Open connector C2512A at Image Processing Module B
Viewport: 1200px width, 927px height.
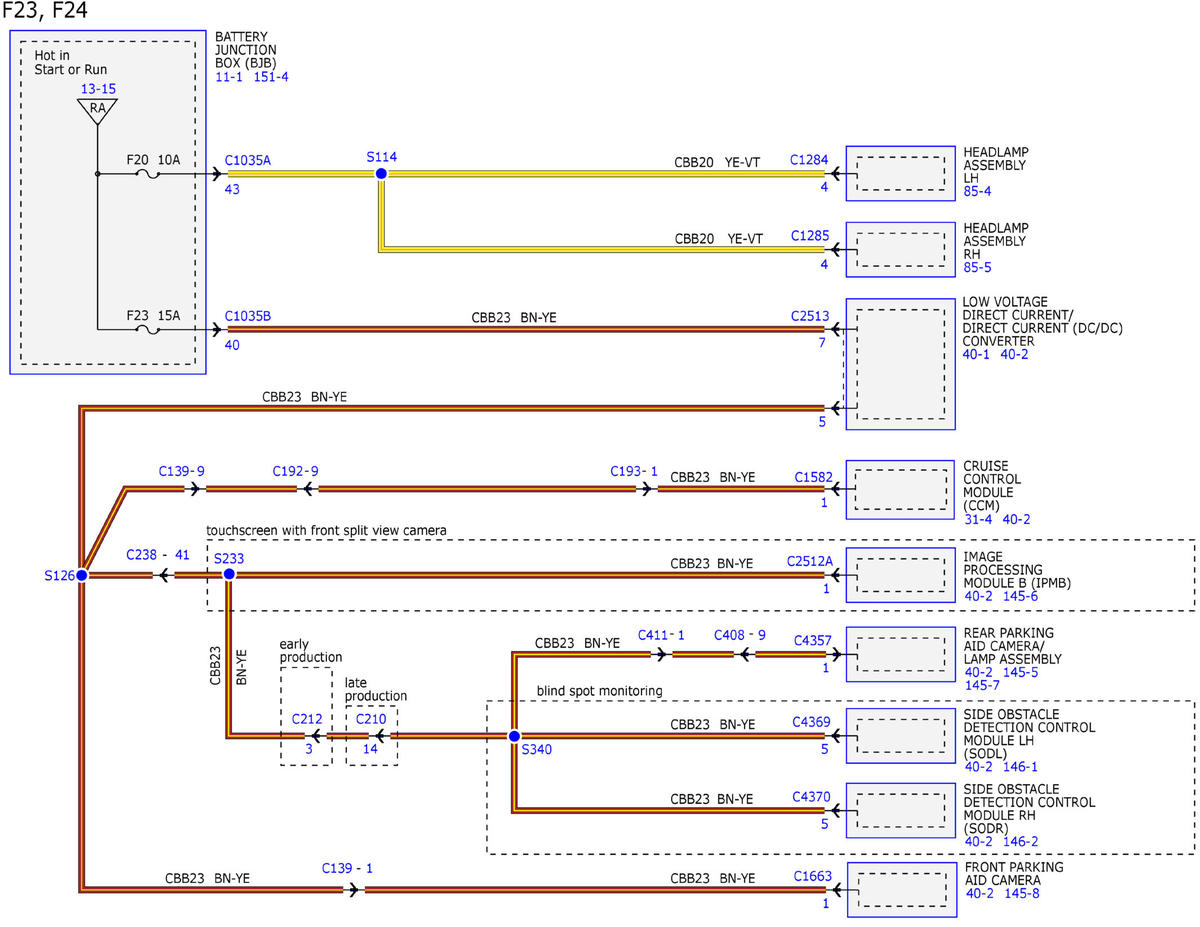[809, 561]
